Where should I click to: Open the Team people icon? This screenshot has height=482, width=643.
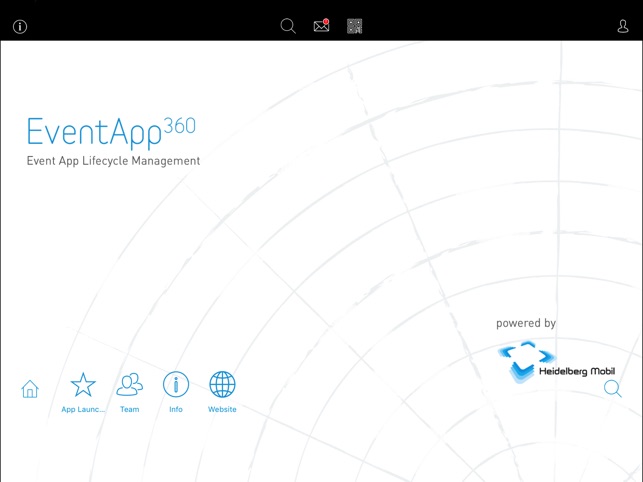pos(130,384)
